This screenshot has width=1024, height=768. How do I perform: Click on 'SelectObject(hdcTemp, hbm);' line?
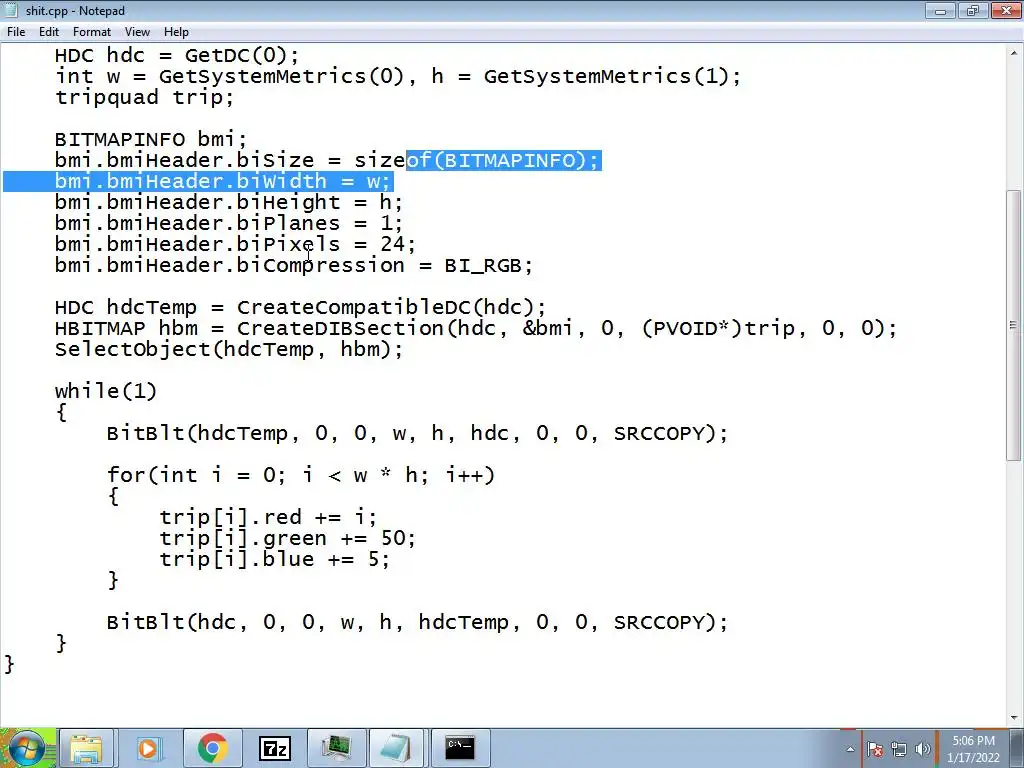tap(229, 349)
